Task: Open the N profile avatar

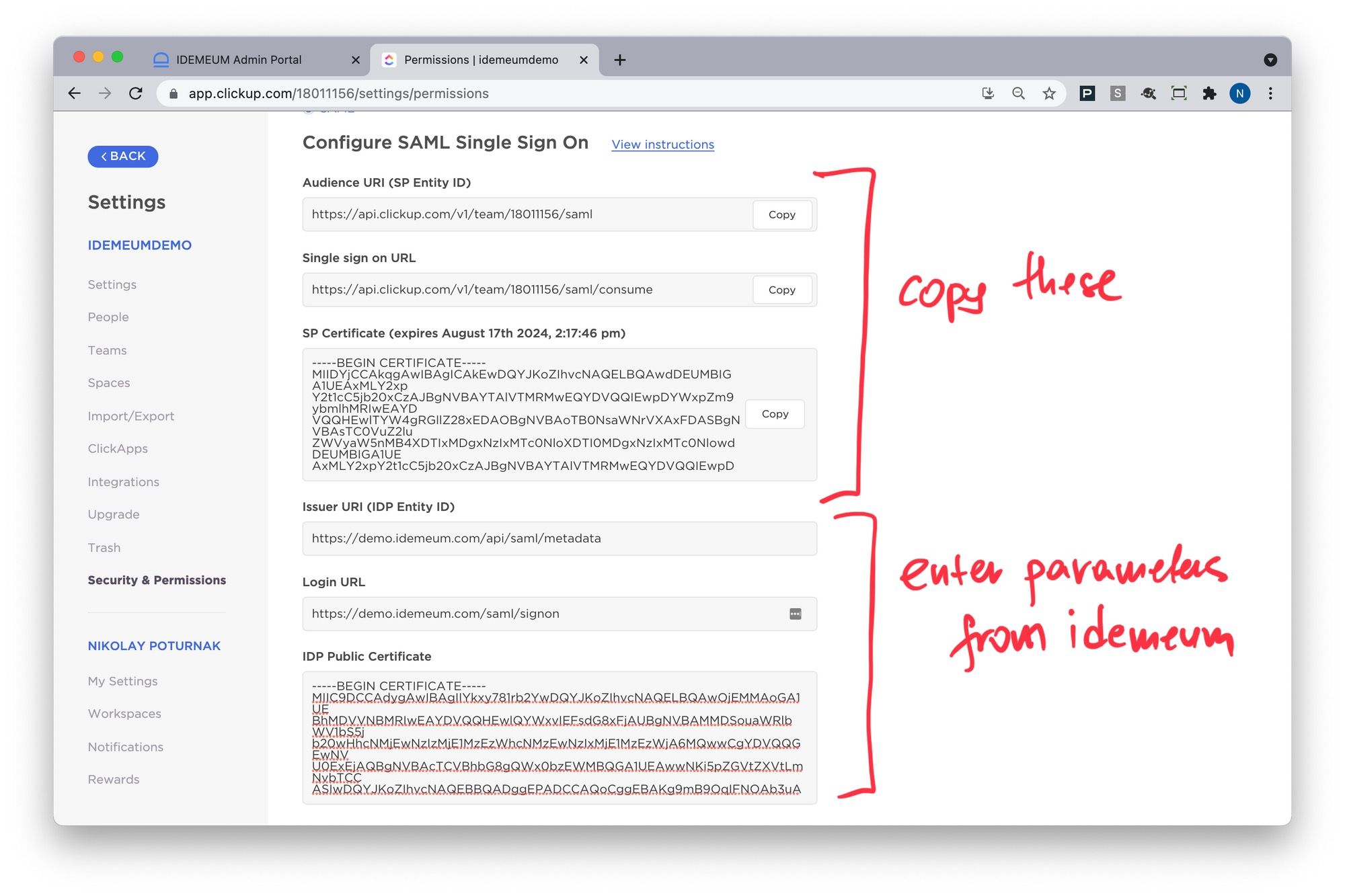Action: coord(1239,93)
